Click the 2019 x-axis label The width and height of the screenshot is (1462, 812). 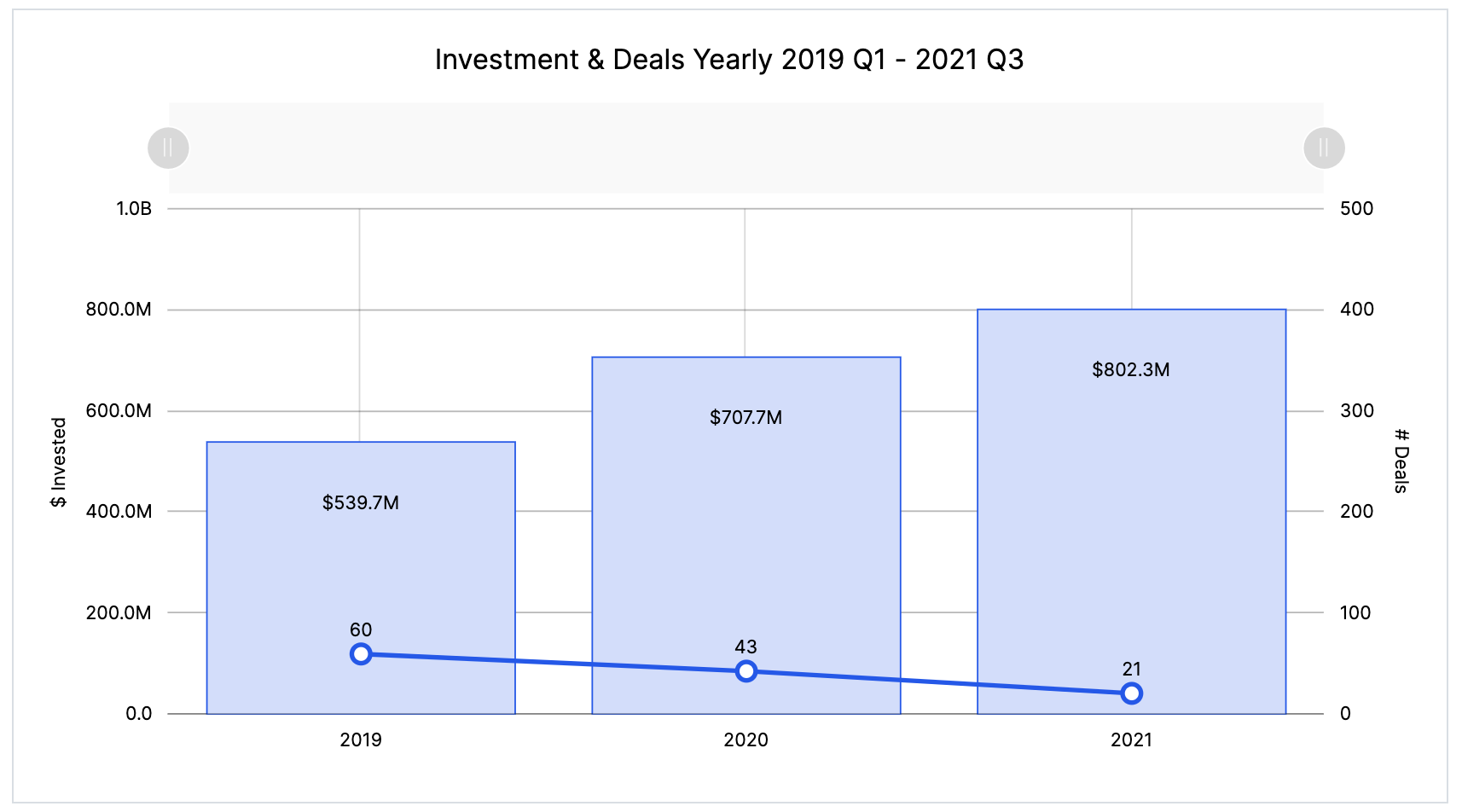point(361,740)
